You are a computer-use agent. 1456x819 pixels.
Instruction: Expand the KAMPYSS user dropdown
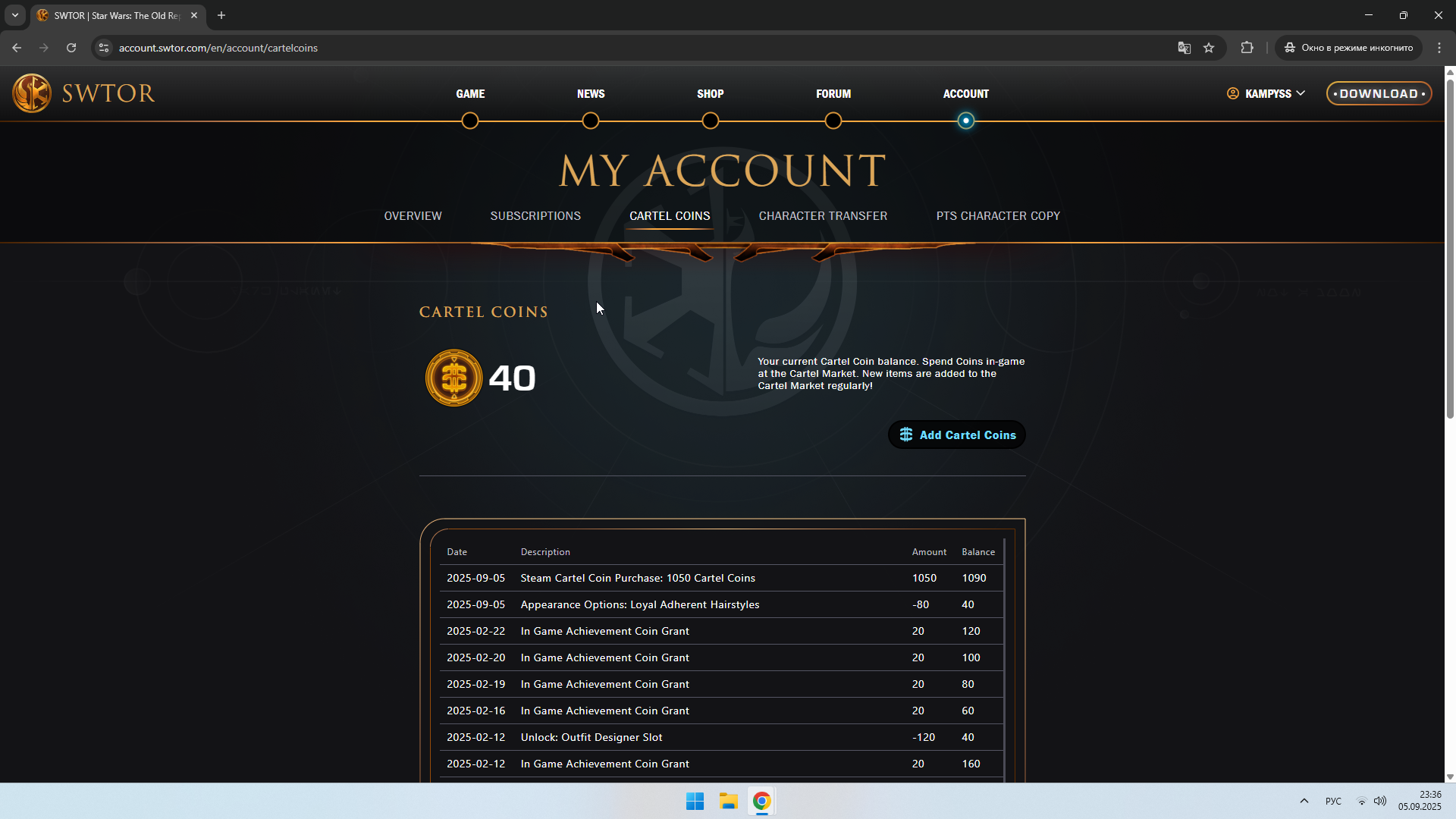1266,94
